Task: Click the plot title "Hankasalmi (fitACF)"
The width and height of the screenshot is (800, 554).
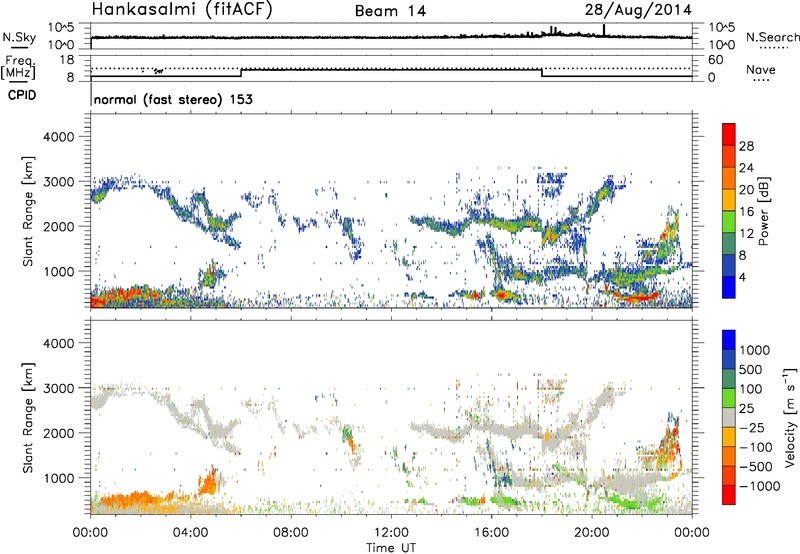Action: pyautogui.click(x=182, y=10)
